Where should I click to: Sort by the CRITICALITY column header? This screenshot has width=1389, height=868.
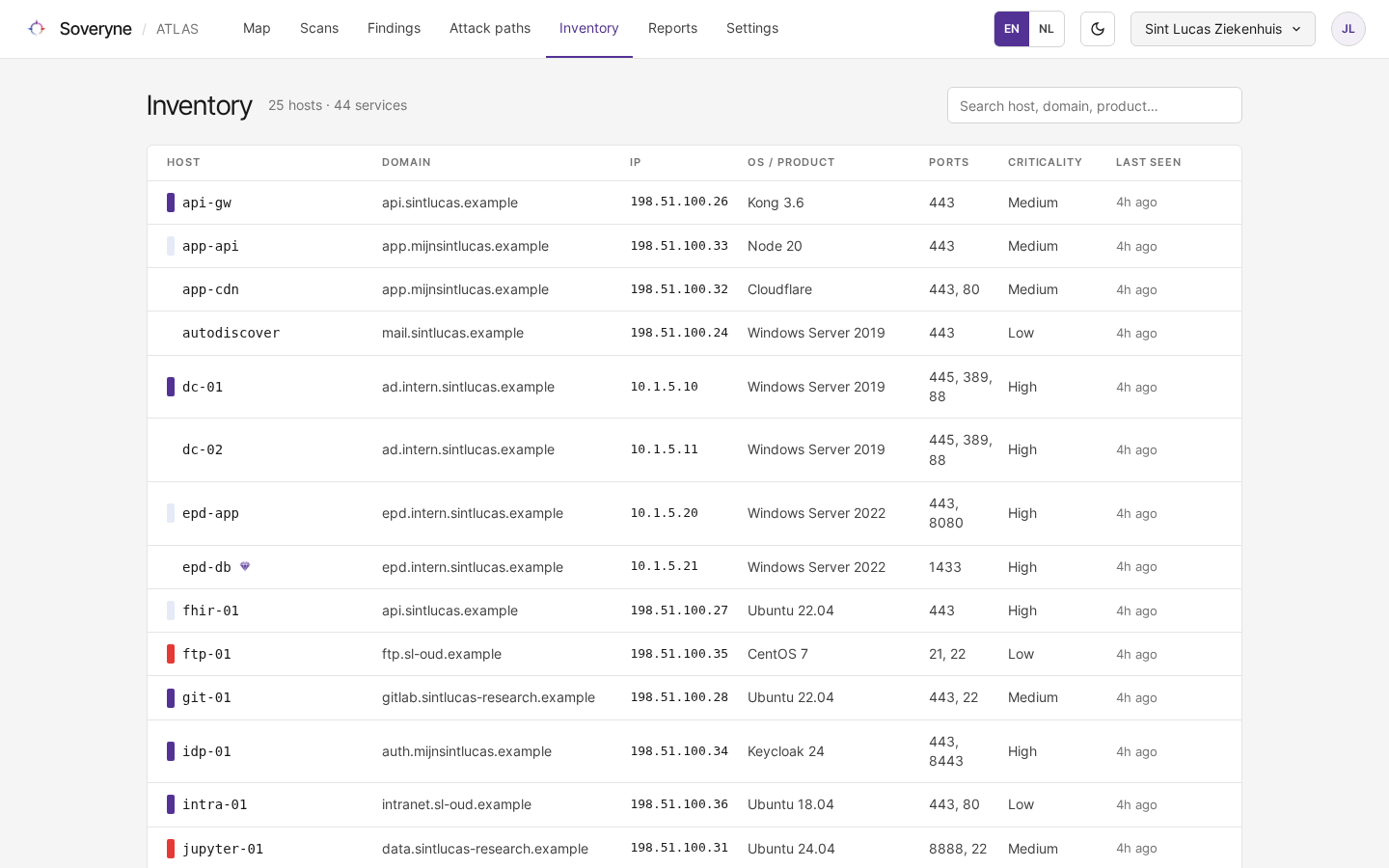pyautogui.click(x=1045, y=162)
